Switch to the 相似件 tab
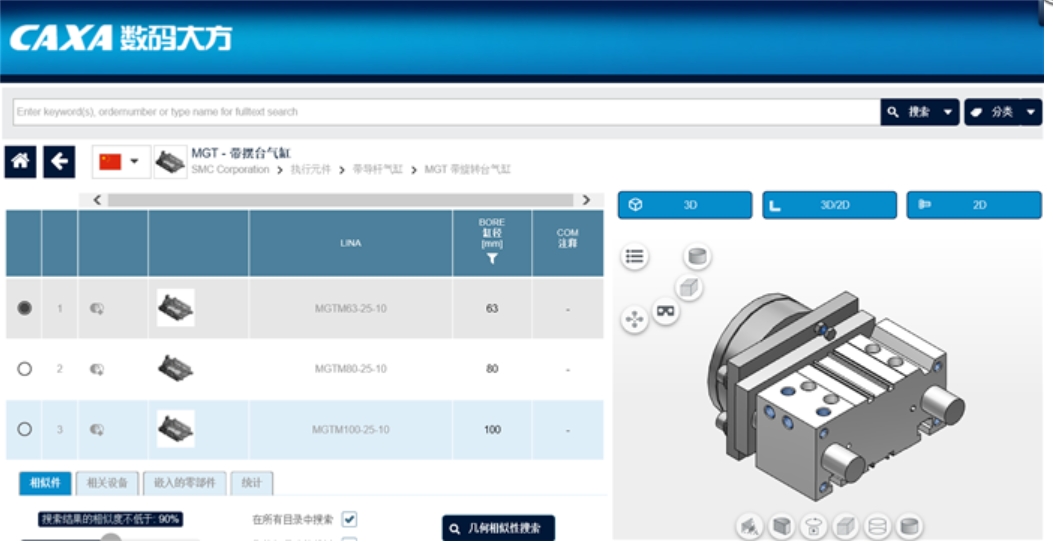The height and width of the screenshot is (546, 1053). coord(45,483)
